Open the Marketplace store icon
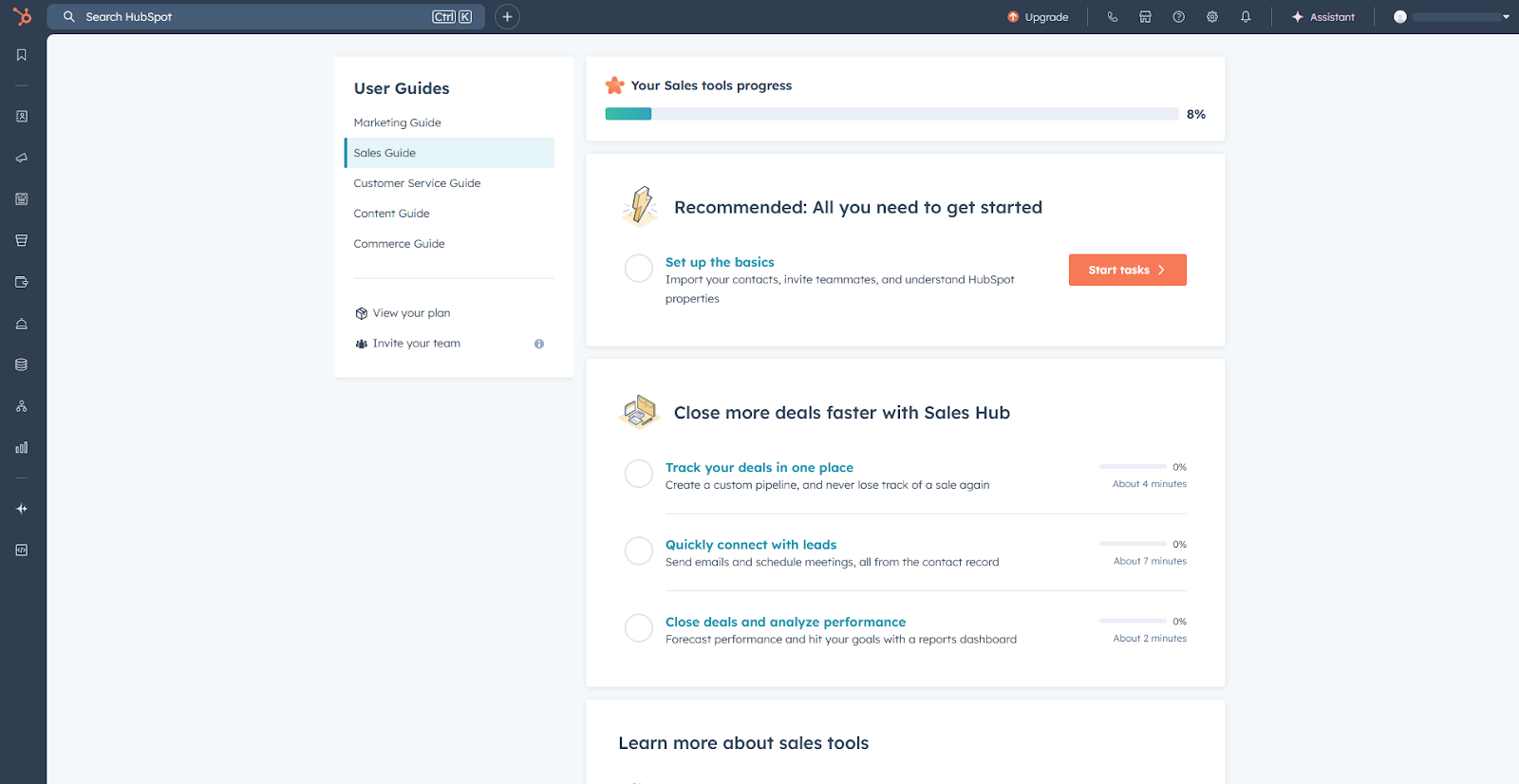 [x=1145, y=17]
